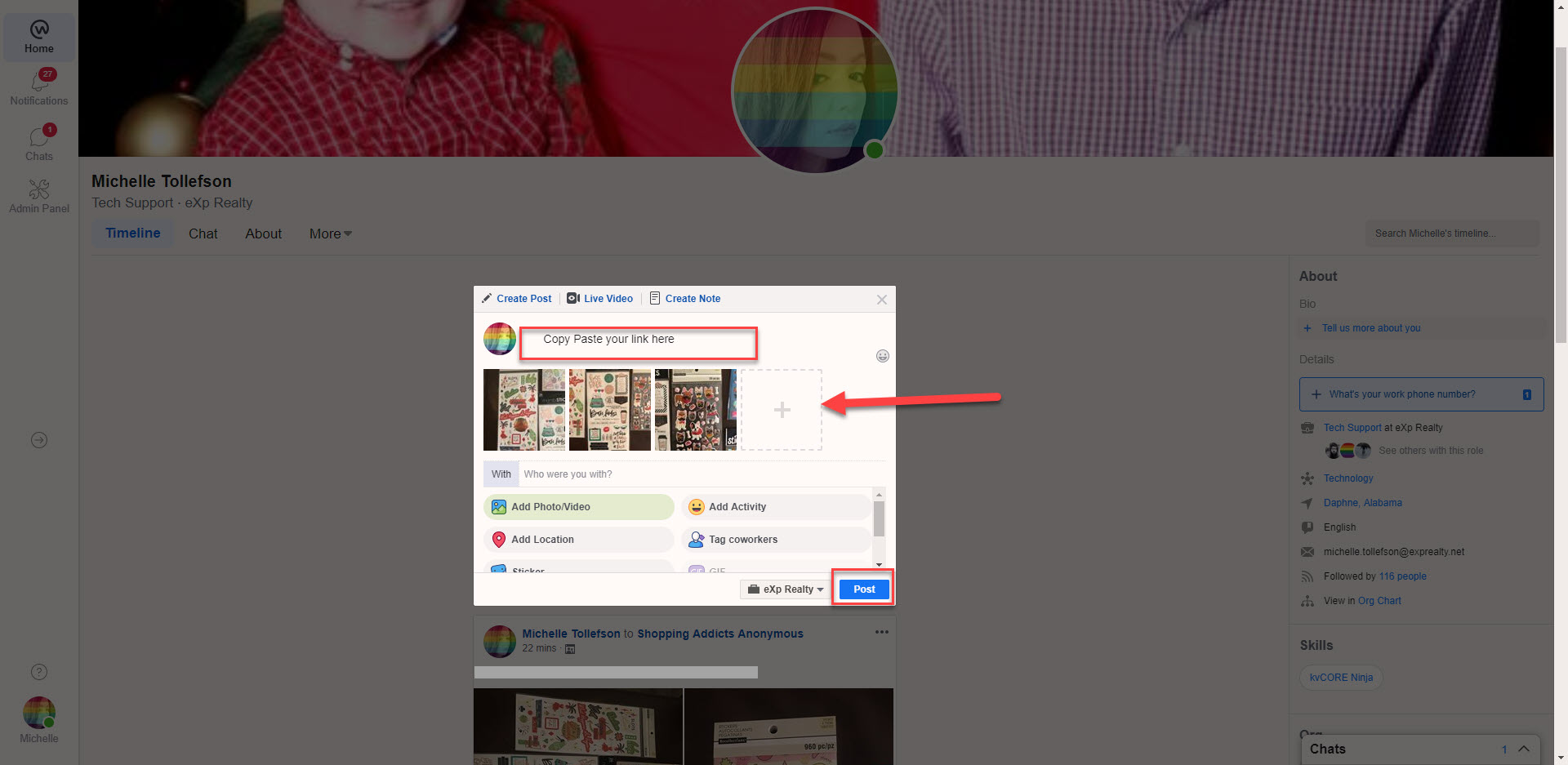Click the scroll down arrow in options list
The height and width of the screenshot is (765, 1568).
(x=879, y=564)
